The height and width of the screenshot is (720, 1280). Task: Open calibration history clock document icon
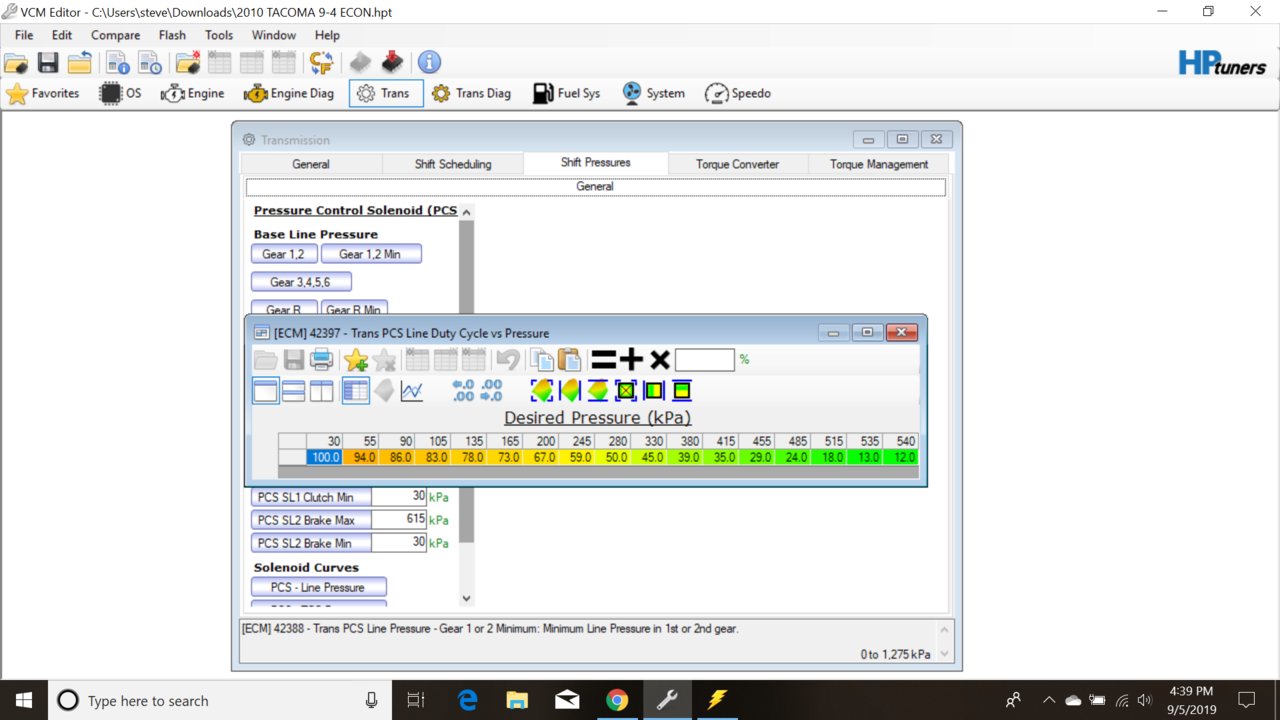tap(150, 63)
